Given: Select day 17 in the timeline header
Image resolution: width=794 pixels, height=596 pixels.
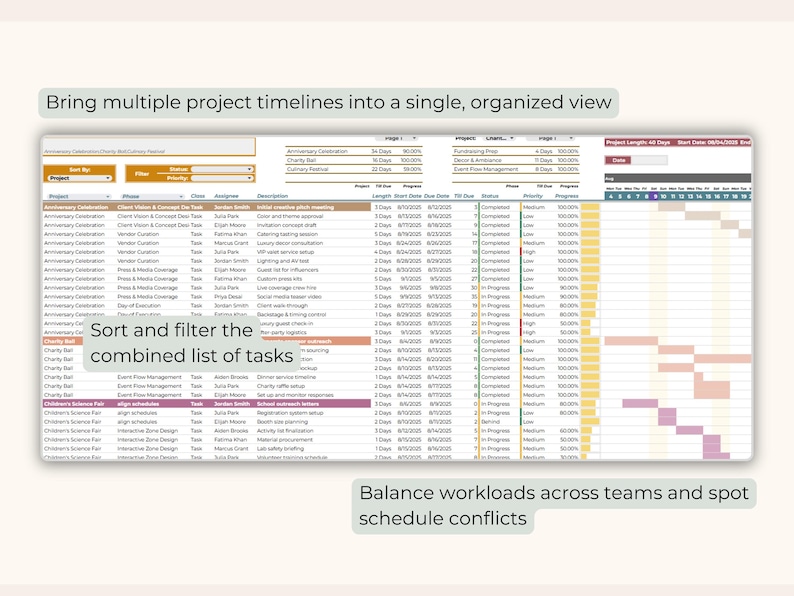Looking at the screenshot, I should 726,196.
